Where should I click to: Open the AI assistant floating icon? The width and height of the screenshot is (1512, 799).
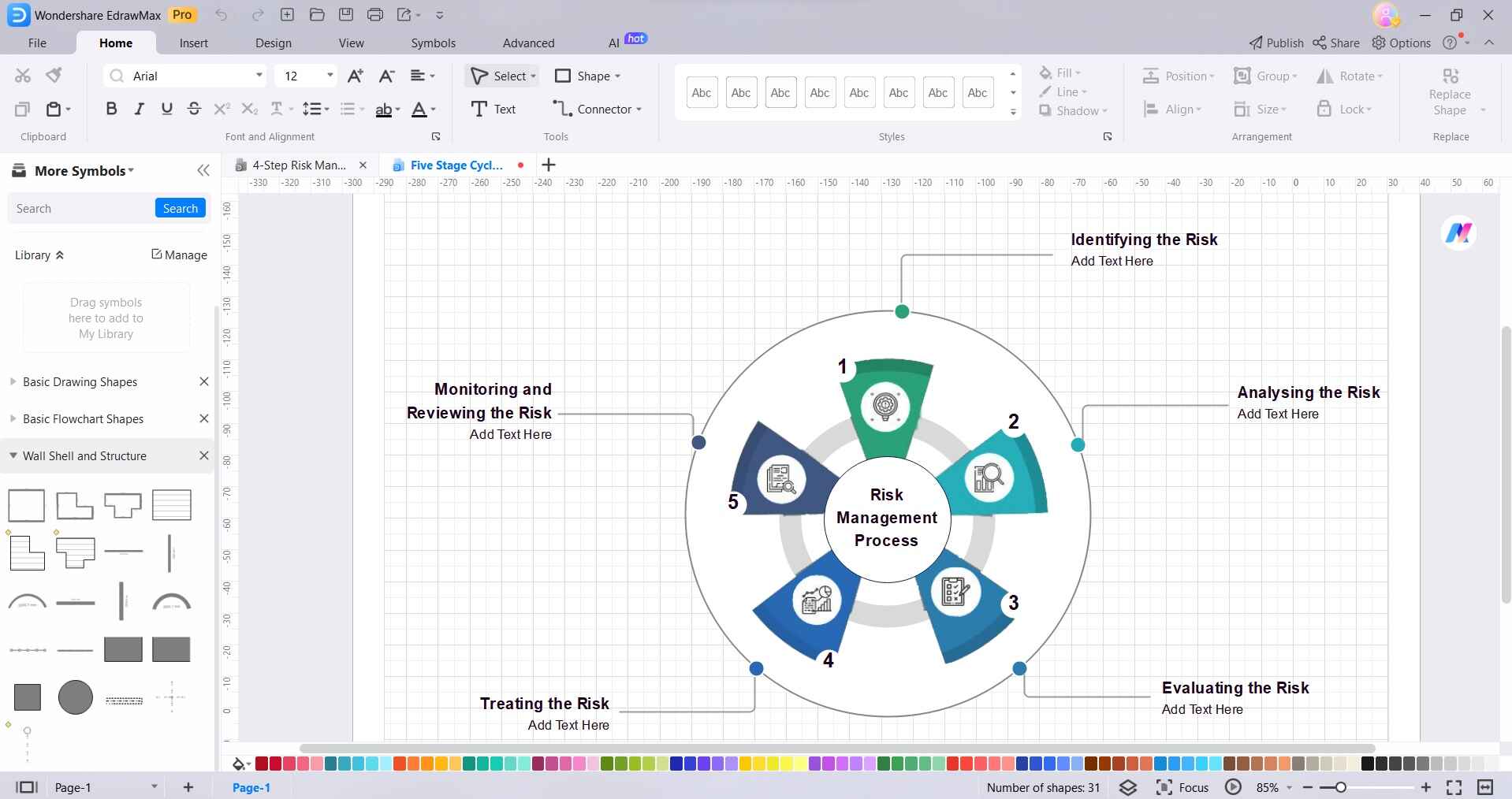pos(1458,233)
